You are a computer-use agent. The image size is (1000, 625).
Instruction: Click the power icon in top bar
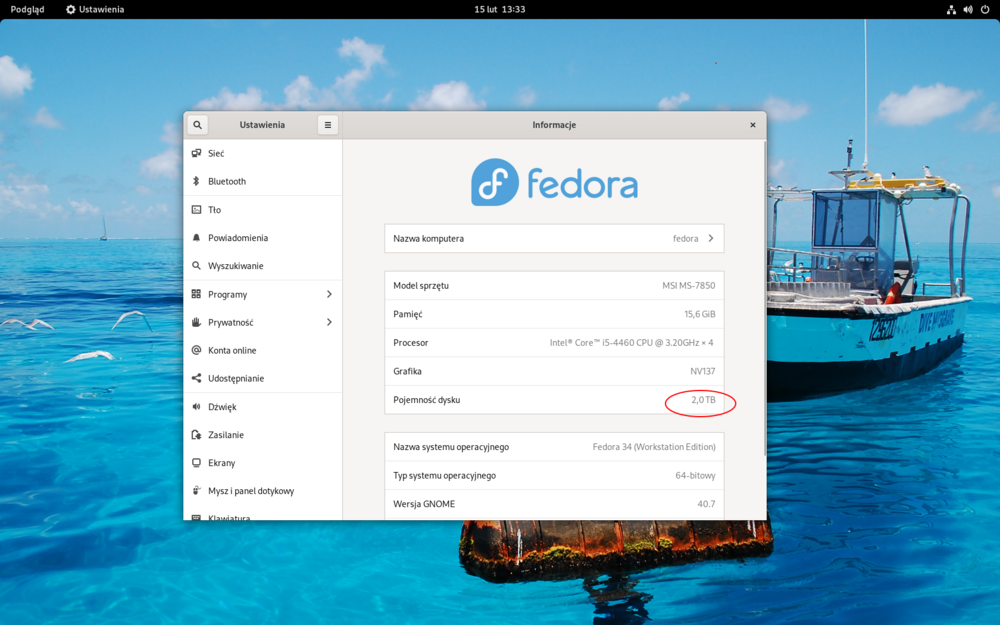pos(985,10)
